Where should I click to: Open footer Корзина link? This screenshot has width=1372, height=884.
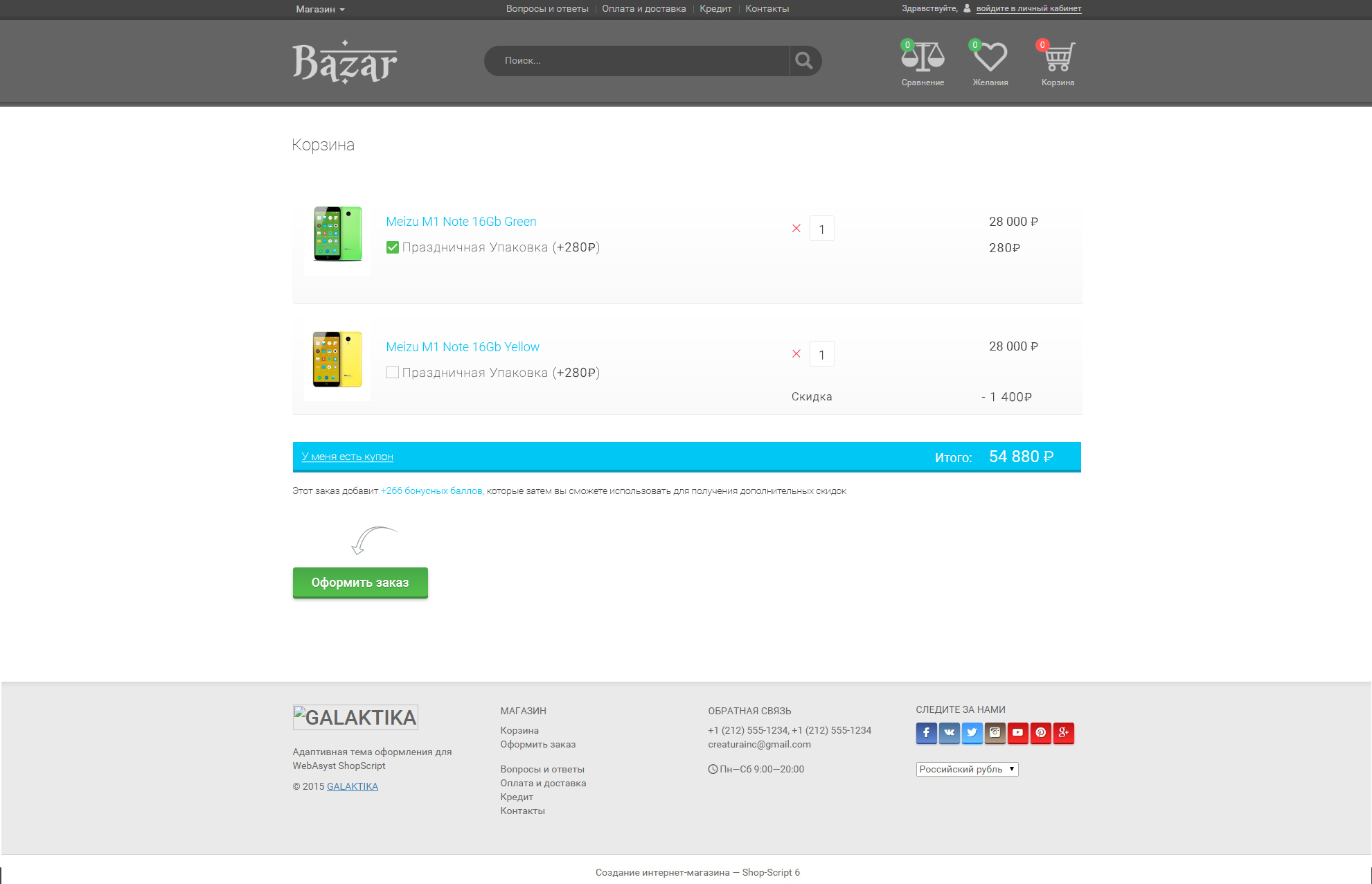[519, 730]
